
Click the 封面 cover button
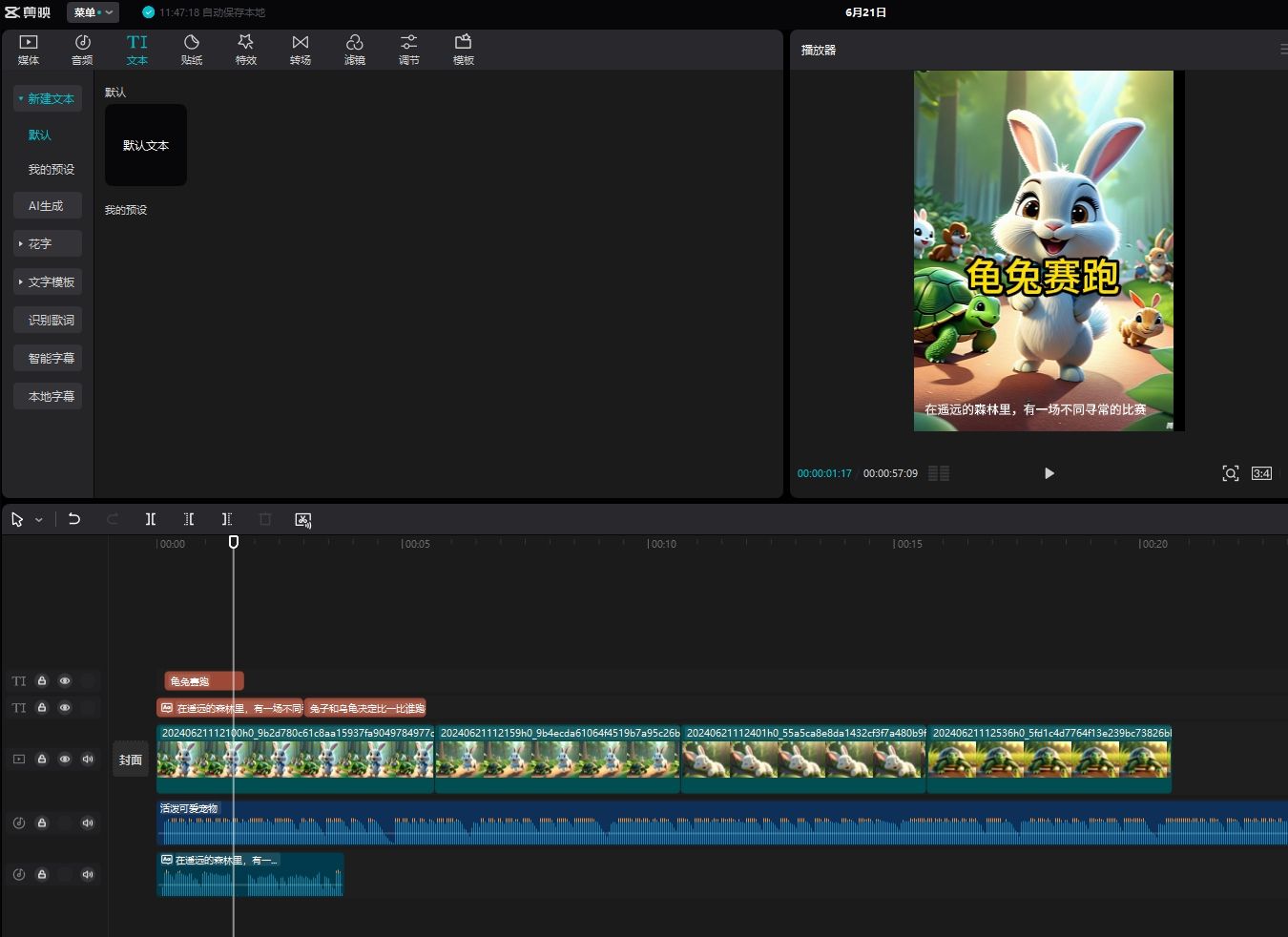tap(131, 760)
